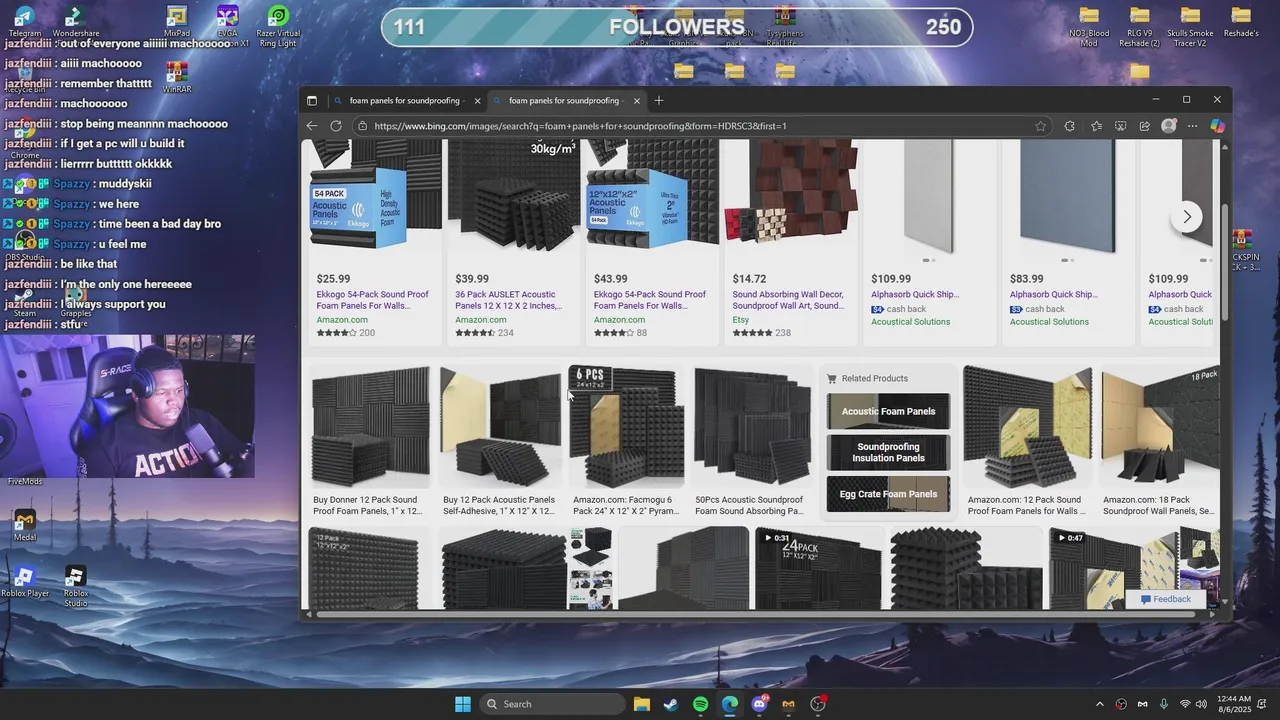This screenshot has width=1280, height=720.
Task: Open the Copilot icon in the Edge toolbar
Action: tap(1217, 126)
